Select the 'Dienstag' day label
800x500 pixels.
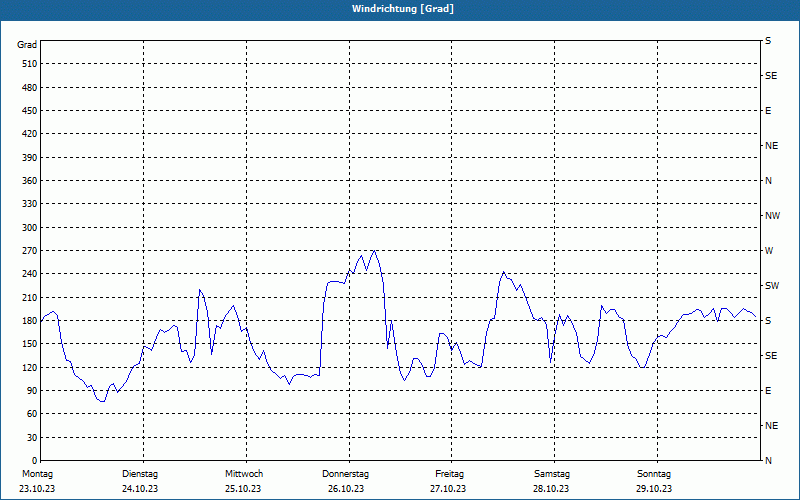pyautogui.click(x=140, y=474)
